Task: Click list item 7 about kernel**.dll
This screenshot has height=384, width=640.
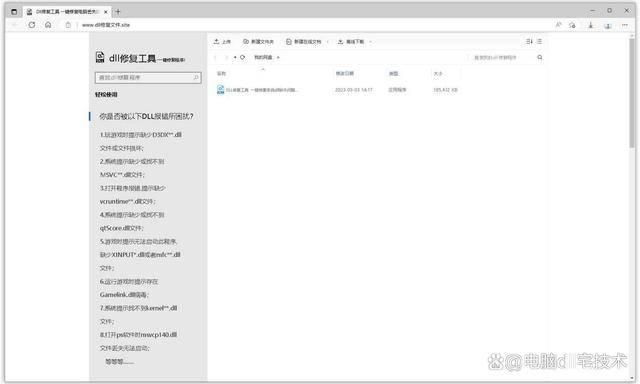Action: click(x=138, y=315)
